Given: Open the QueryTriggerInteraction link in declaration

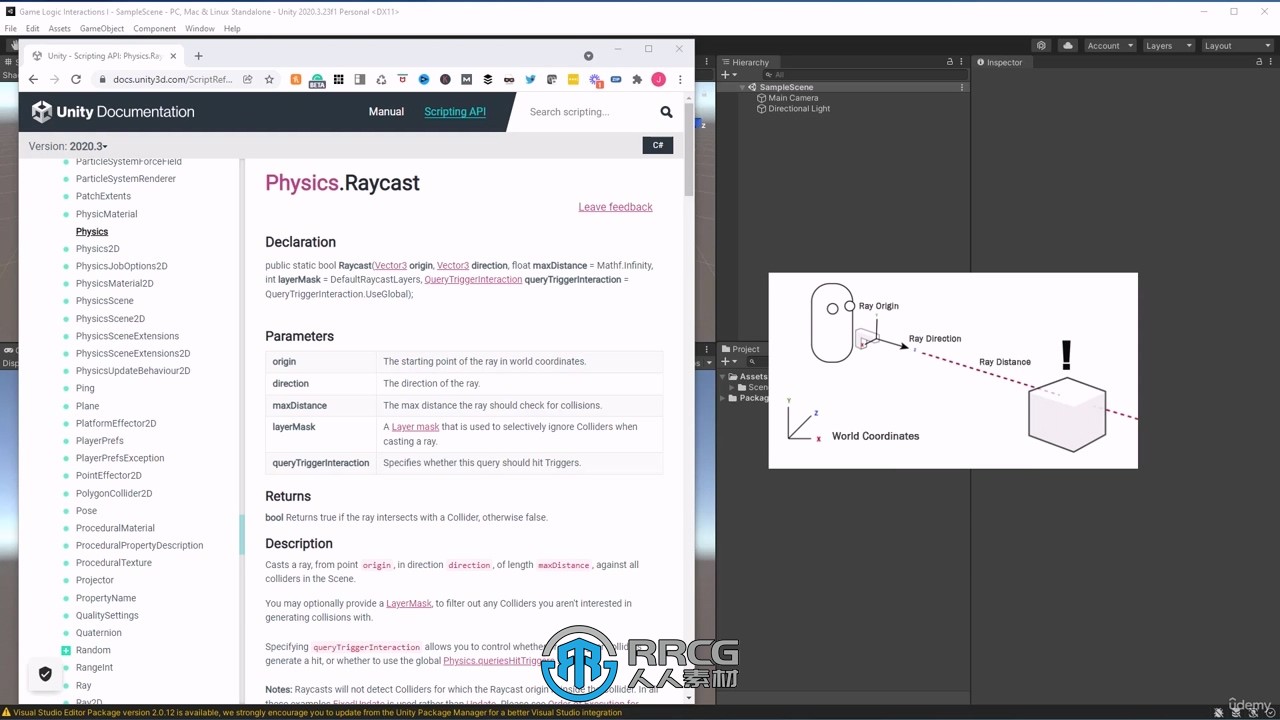Looking at the screenshot, I should (x=473, y=280).
